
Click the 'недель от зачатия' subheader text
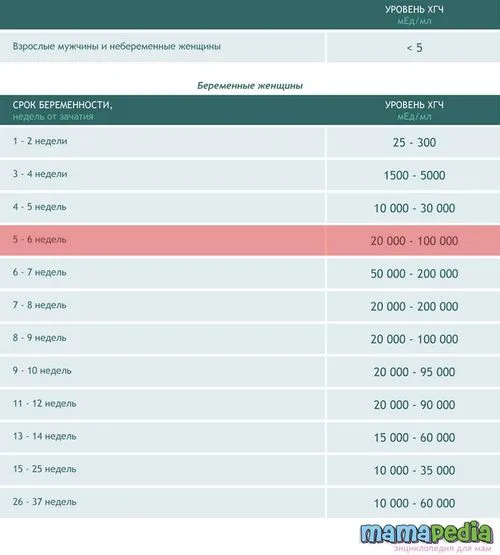tap(53, 116)
